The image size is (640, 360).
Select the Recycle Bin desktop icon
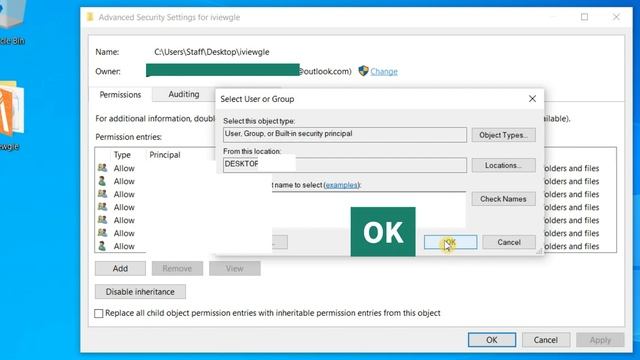pos(11,23)
